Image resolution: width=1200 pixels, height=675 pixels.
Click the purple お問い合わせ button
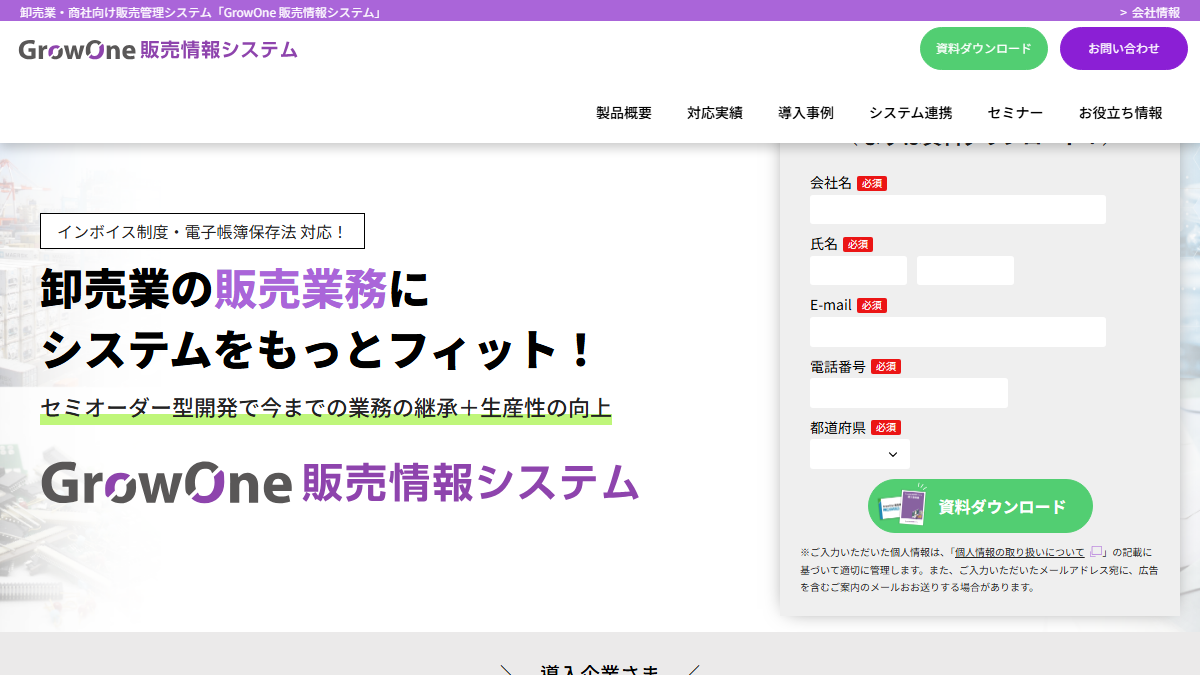(1124, 48)
